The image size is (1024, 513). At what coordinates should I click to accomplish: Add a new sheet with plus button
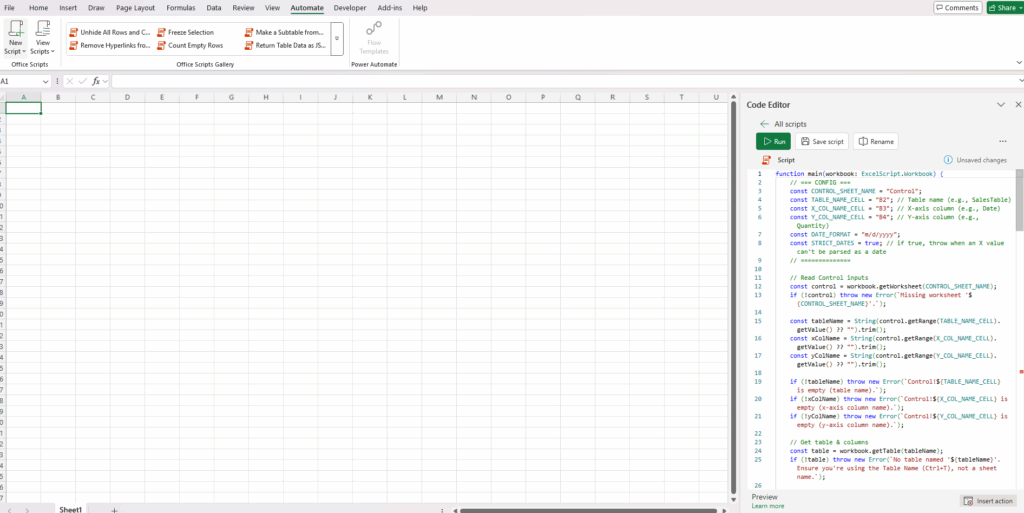pos(114,509)
